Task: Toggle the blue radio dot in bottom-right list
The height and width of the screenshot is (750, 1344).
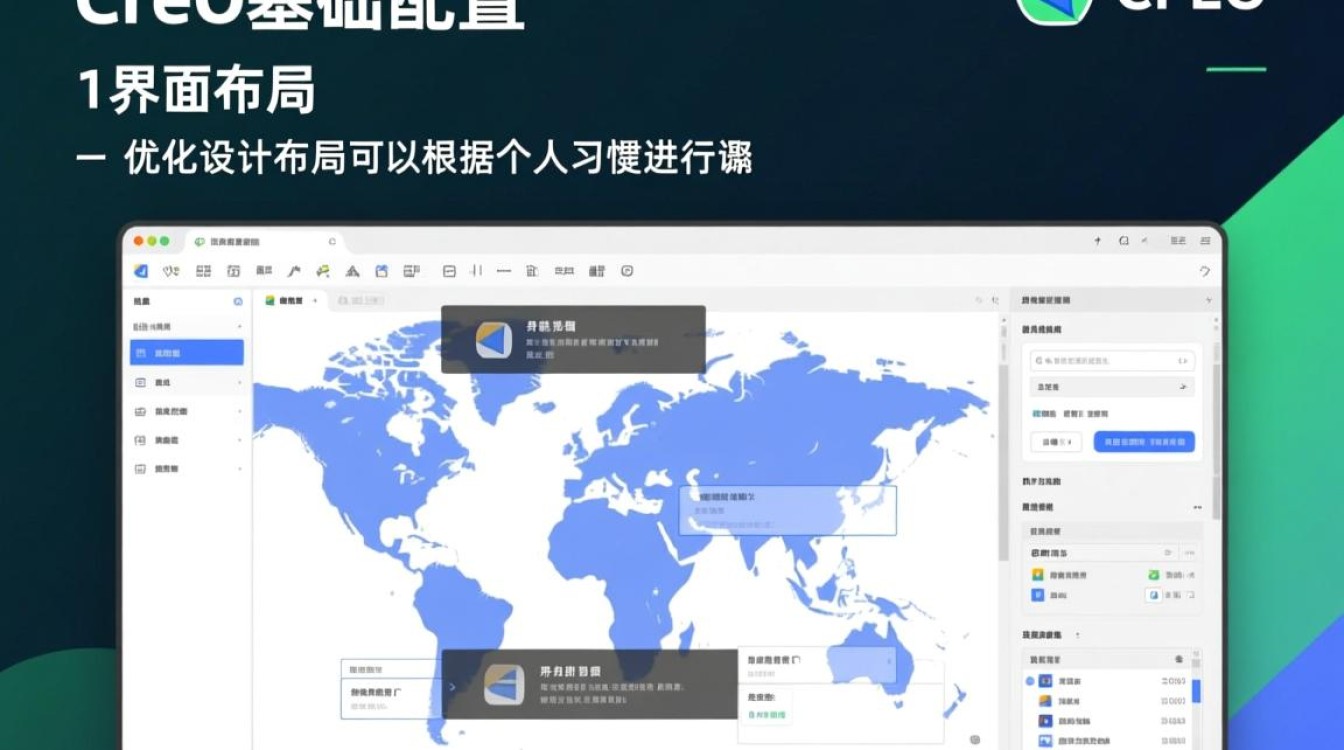Action: pyautogui.click(x=1030, y=681)
